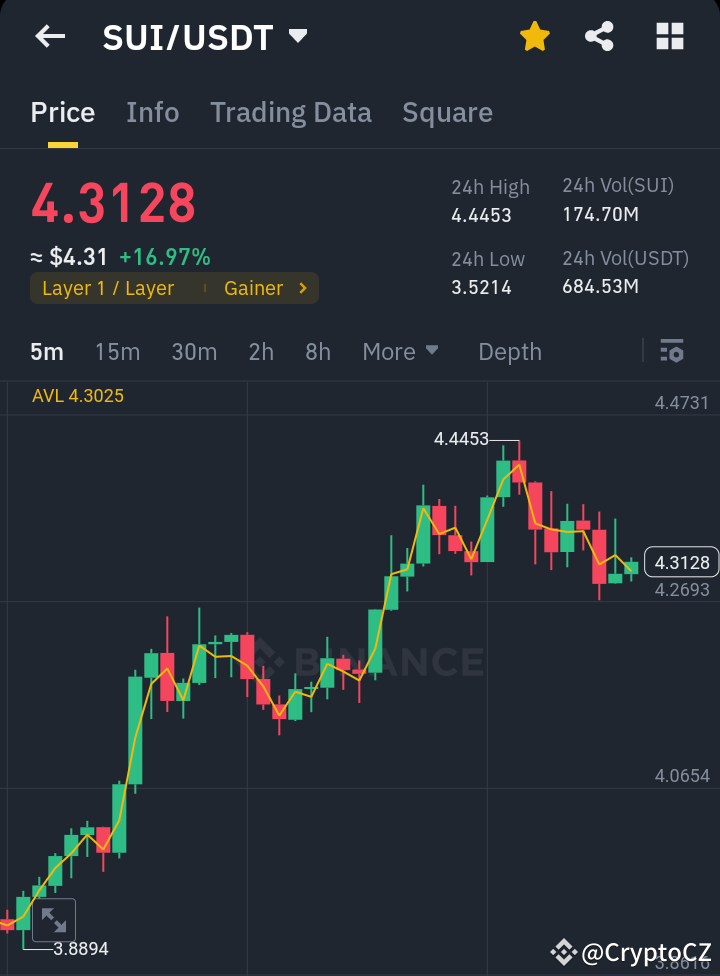Open the chart settings icon beside Depth
The image size is (720, 976).
coord(671,352)
